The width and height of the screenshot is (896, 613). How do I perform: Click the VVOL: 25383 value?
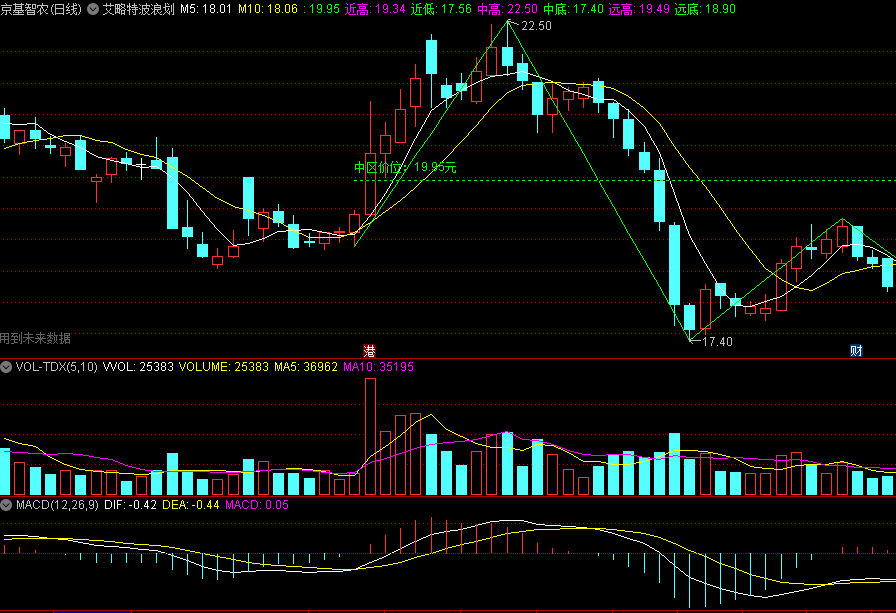tap(138, 367)
